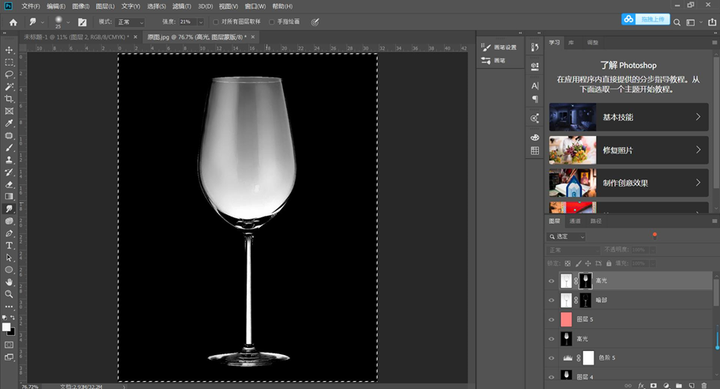Select the Pen tool
720x389 pixels.
(x=9, y=233)
